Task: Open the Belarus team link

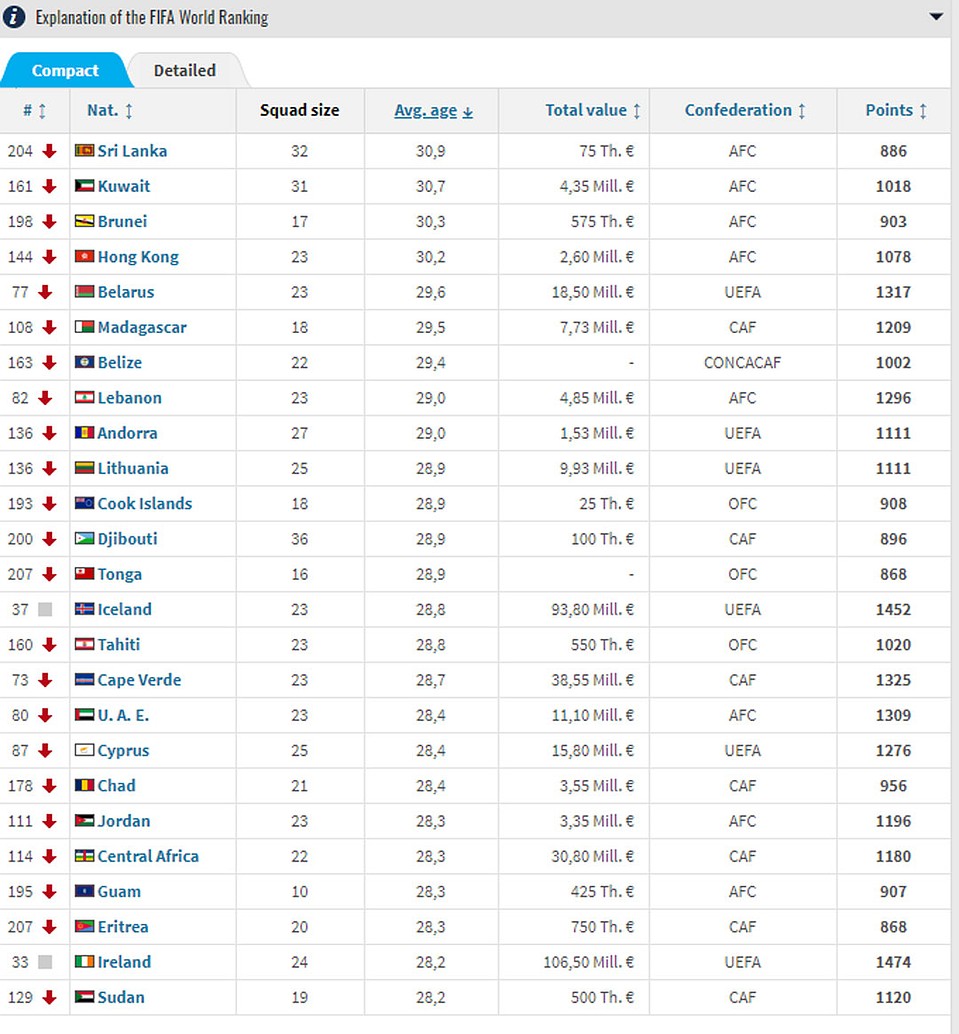Action: pos(126,292)
